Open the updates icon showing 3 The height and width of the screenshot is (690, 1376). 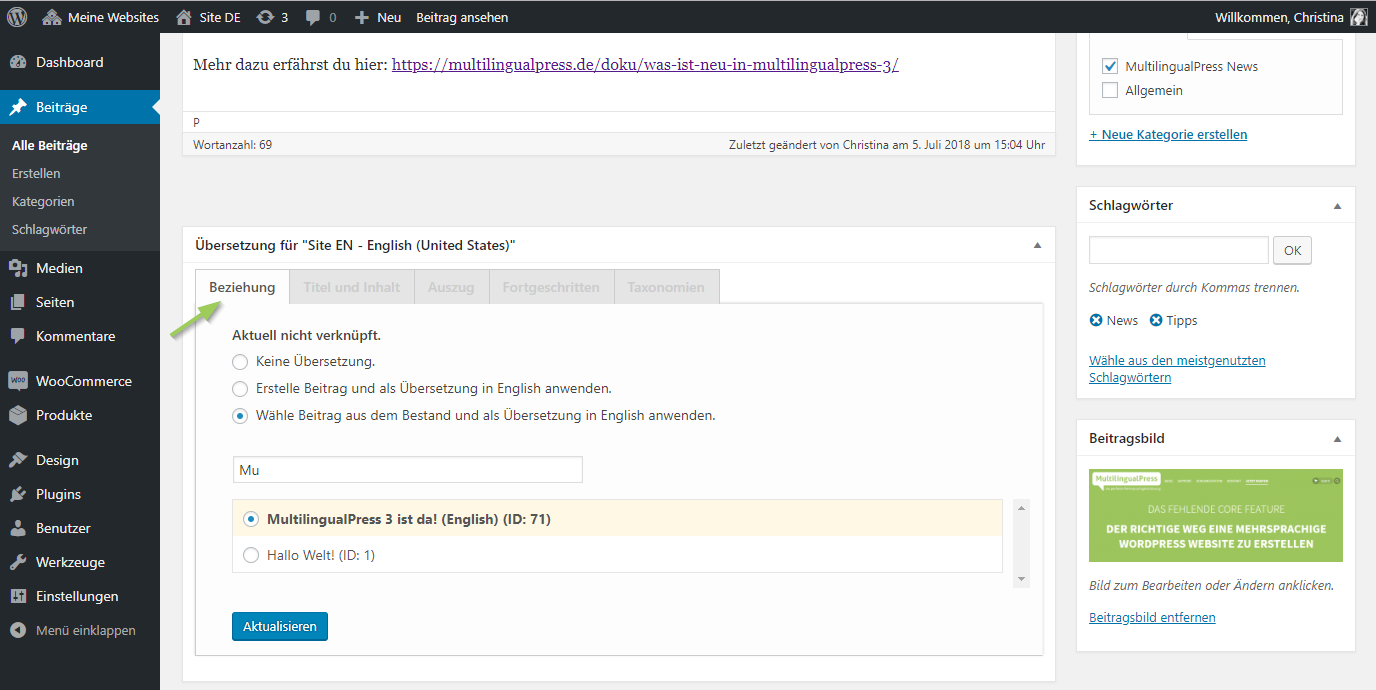click(265, 17)
